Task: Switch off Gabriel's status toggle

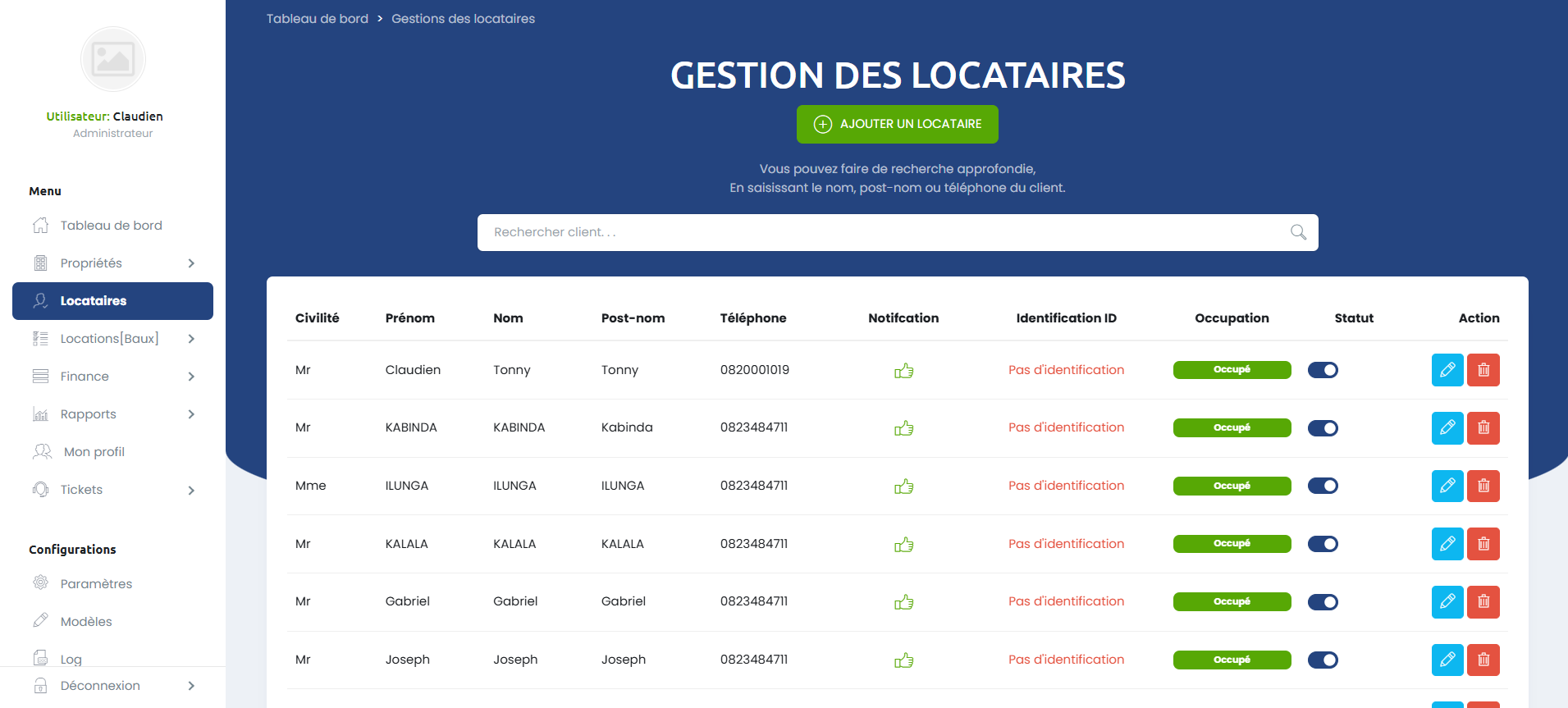Action: pyautogui.click(x=1323, y=602)
